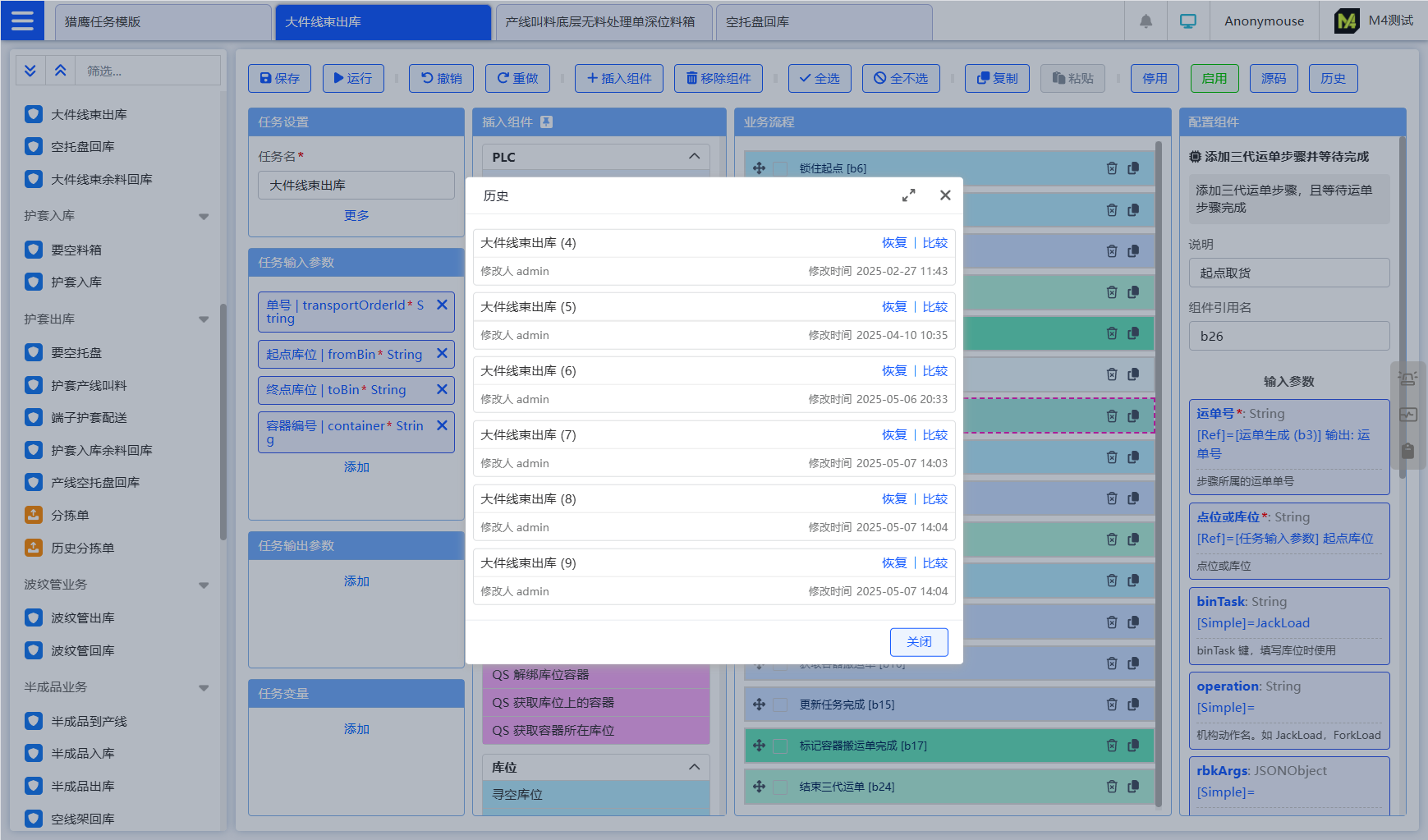Collapse the 库位 component section
This screenshot has width=1428, height=840.
(x=694, y=767)
